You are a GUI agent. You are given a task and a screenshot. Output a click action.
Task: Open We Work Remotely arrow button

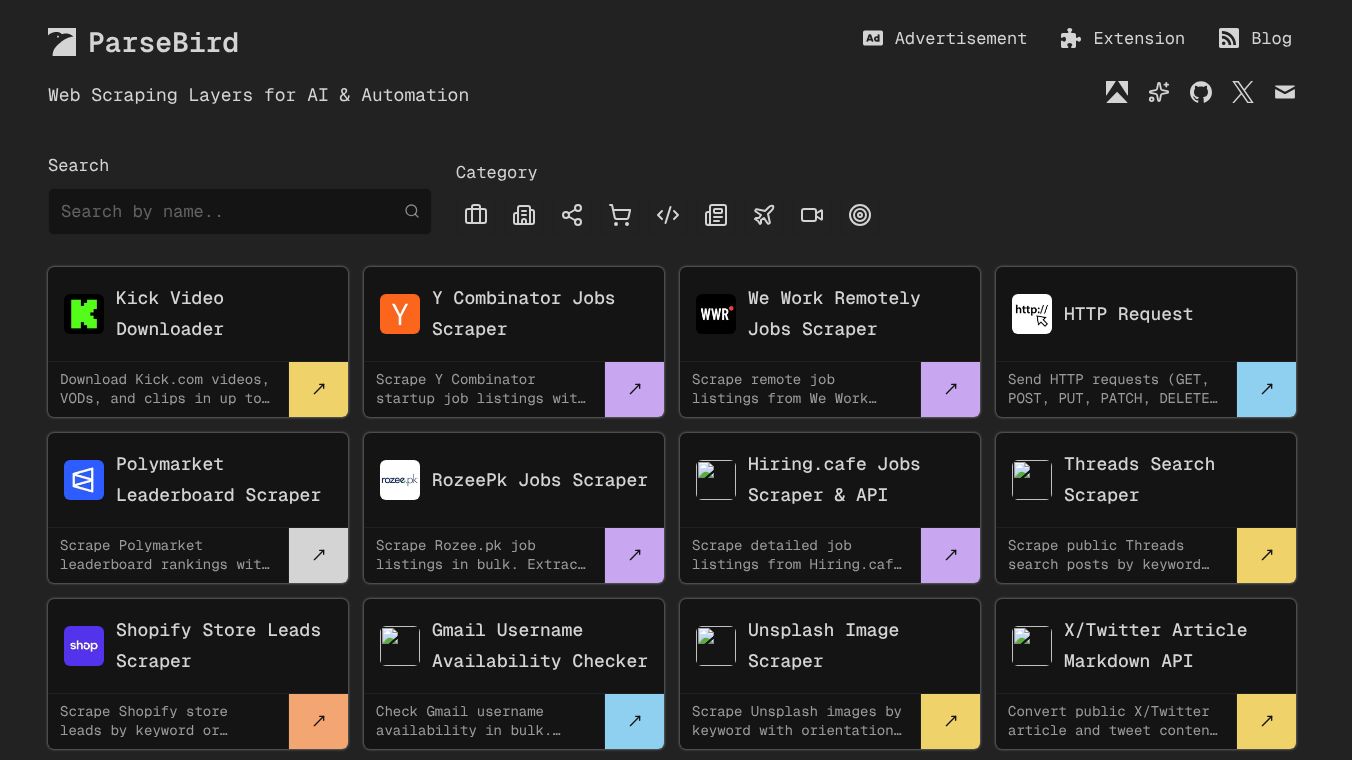[x=951, y=389]
